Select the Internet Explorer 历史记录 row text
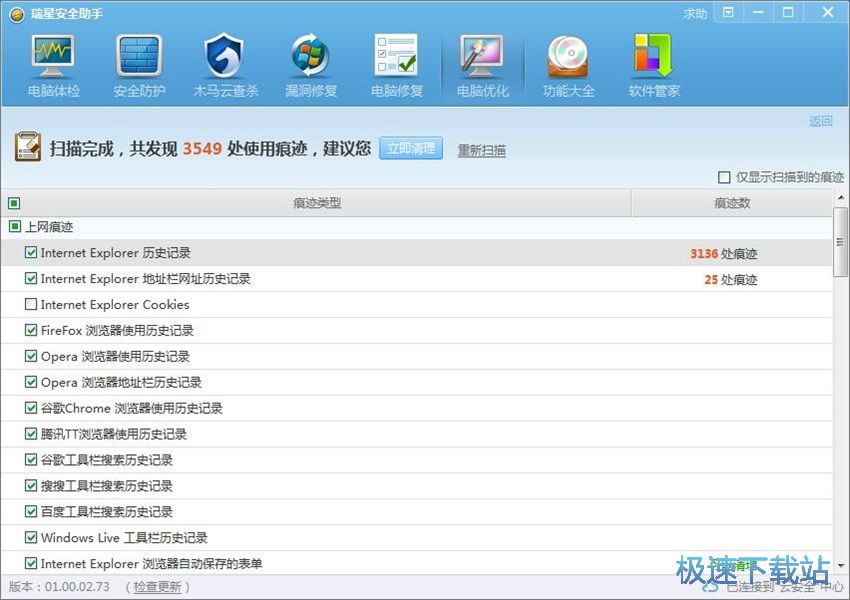The image size is (850, 600). (x=115, y=253)
